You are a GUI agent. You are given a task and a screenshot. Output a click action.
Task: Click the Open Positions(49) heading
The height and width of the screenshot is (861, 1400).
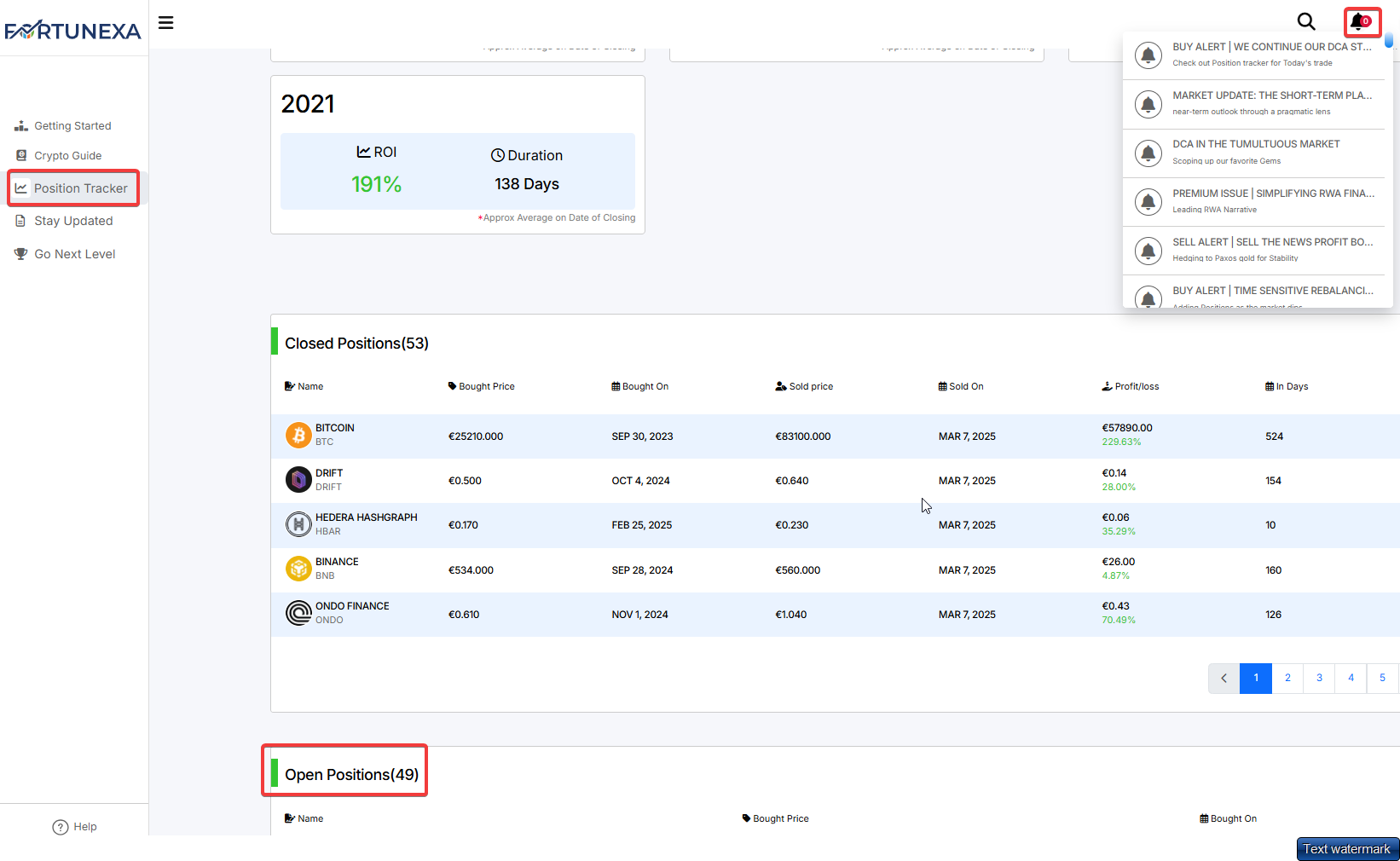[x=351, y=775]
